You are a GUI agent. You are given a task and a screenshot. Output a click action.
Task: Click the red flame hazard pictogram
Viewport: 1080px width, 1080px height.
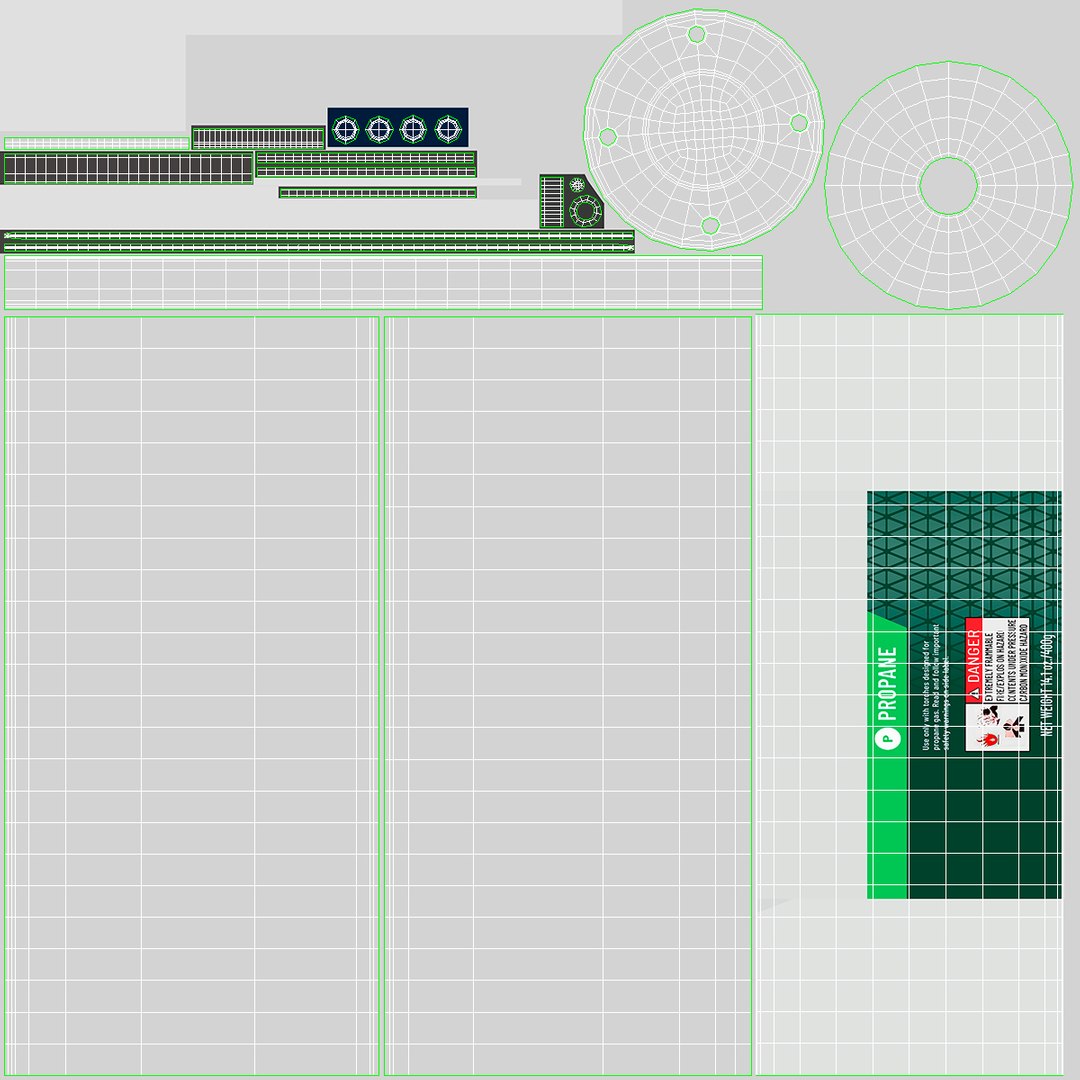pos(988,739)
